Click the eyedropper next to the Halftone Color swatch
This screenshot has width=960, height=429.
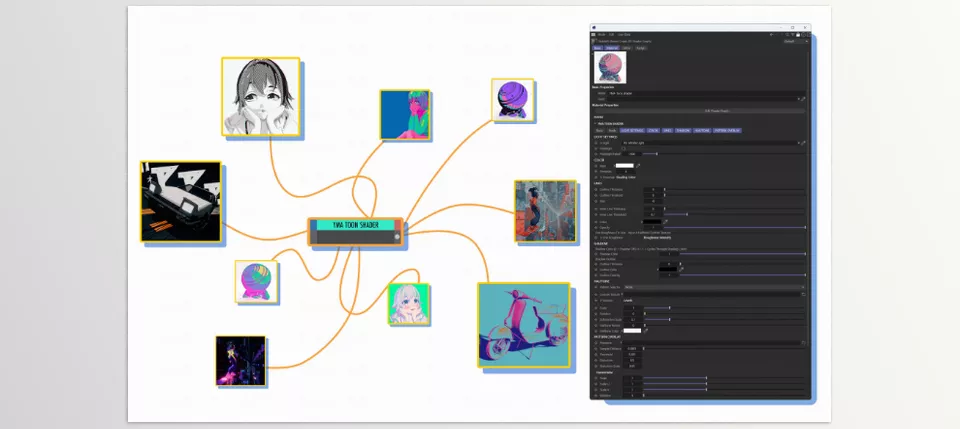pos(645,330)
